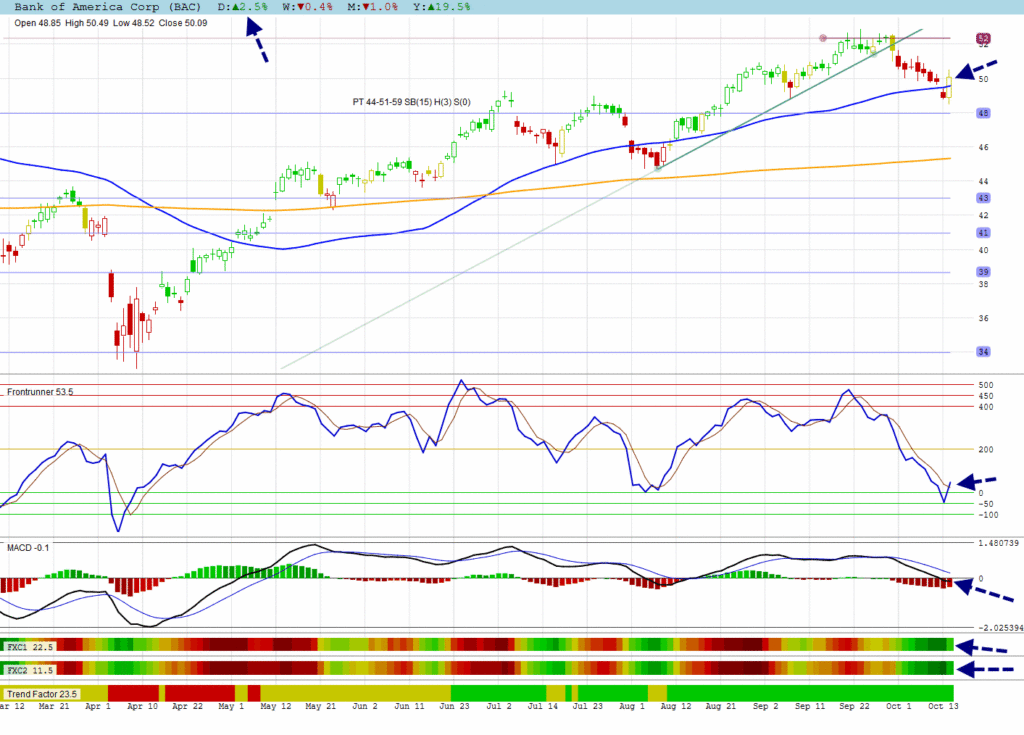Screen dimensions: 1024x735
Task: Select the 43 price level tag
Action: (x=983, y=198)
